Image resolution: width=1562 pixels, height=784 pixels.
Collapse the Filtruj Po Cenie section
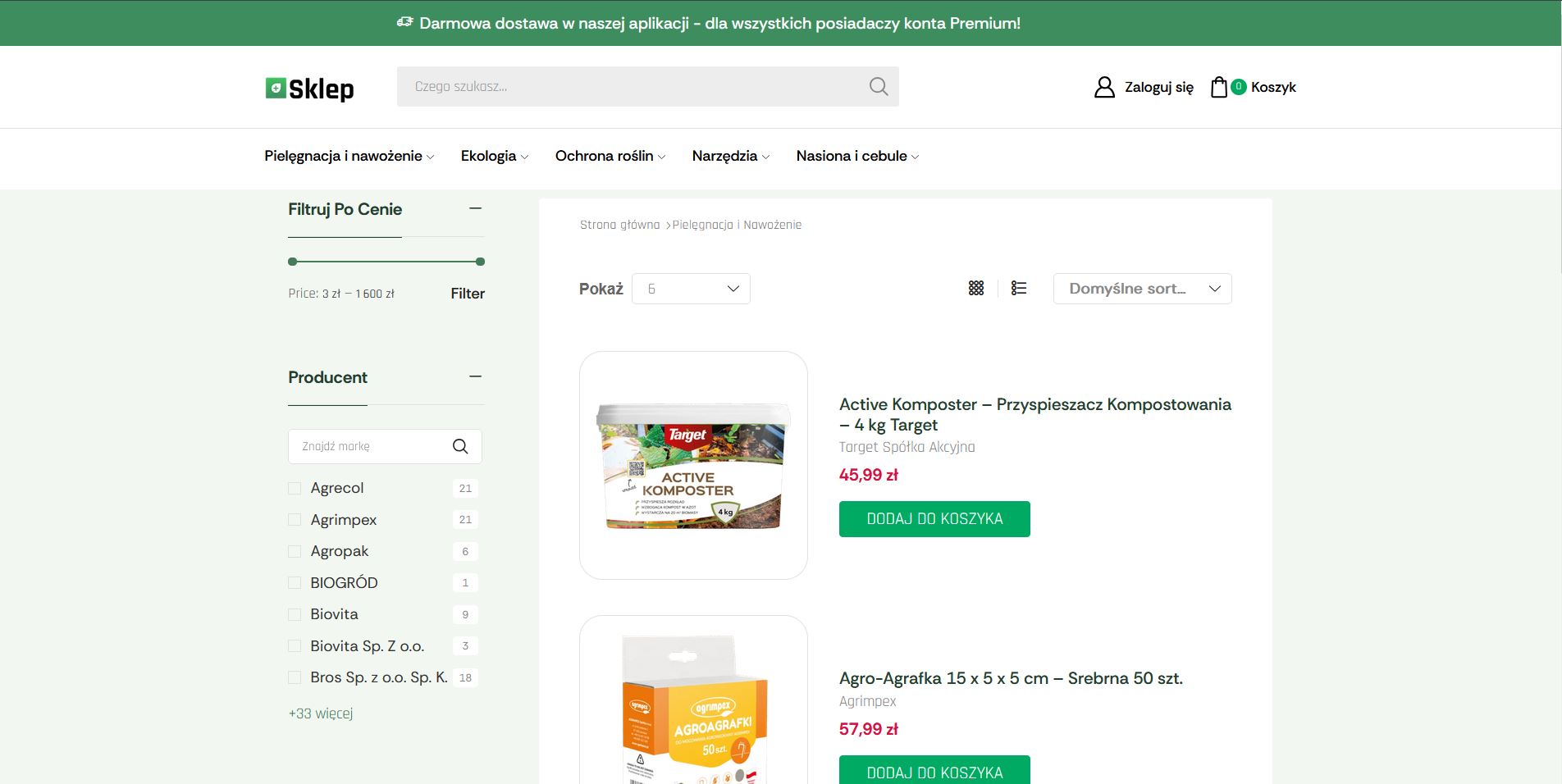475,209
